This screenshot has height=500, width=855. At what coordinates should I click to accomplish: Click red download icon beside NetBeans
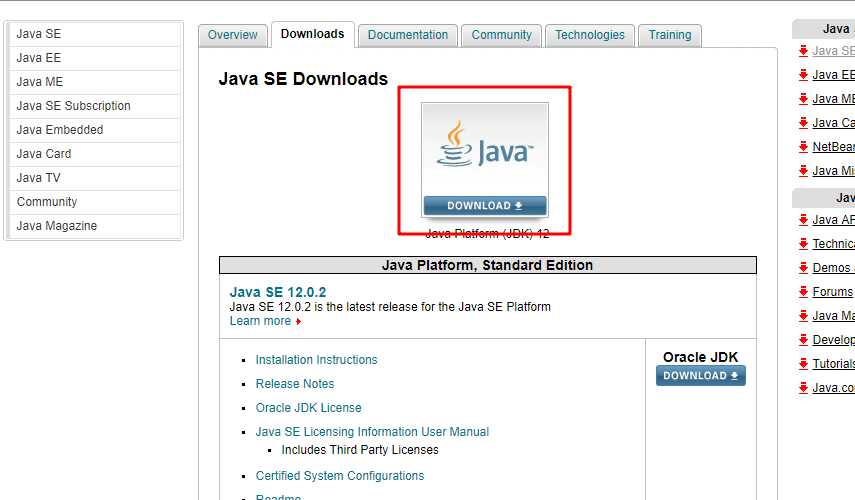pyautogui.click(x=803, y=147)
